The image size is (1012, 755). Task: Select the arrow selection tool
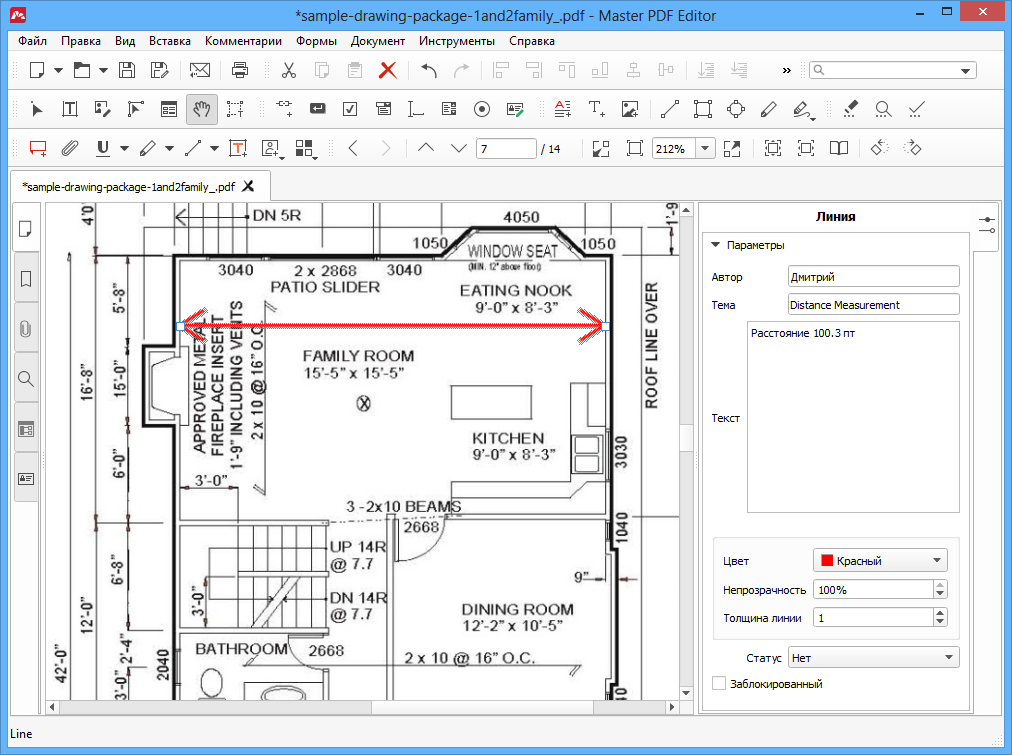tap(36, 109)
